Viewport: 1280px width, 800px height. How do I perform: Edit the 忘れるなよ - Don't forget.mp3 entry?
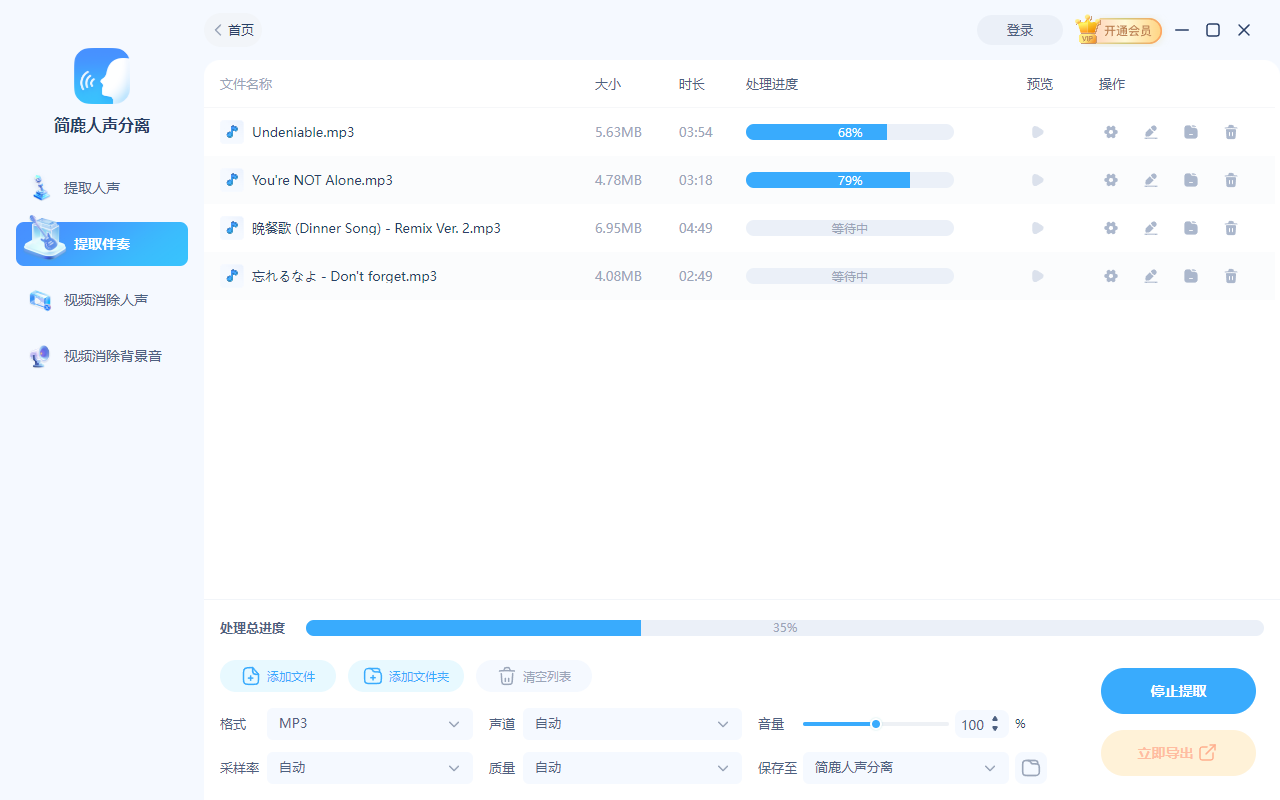[1151, 276]
